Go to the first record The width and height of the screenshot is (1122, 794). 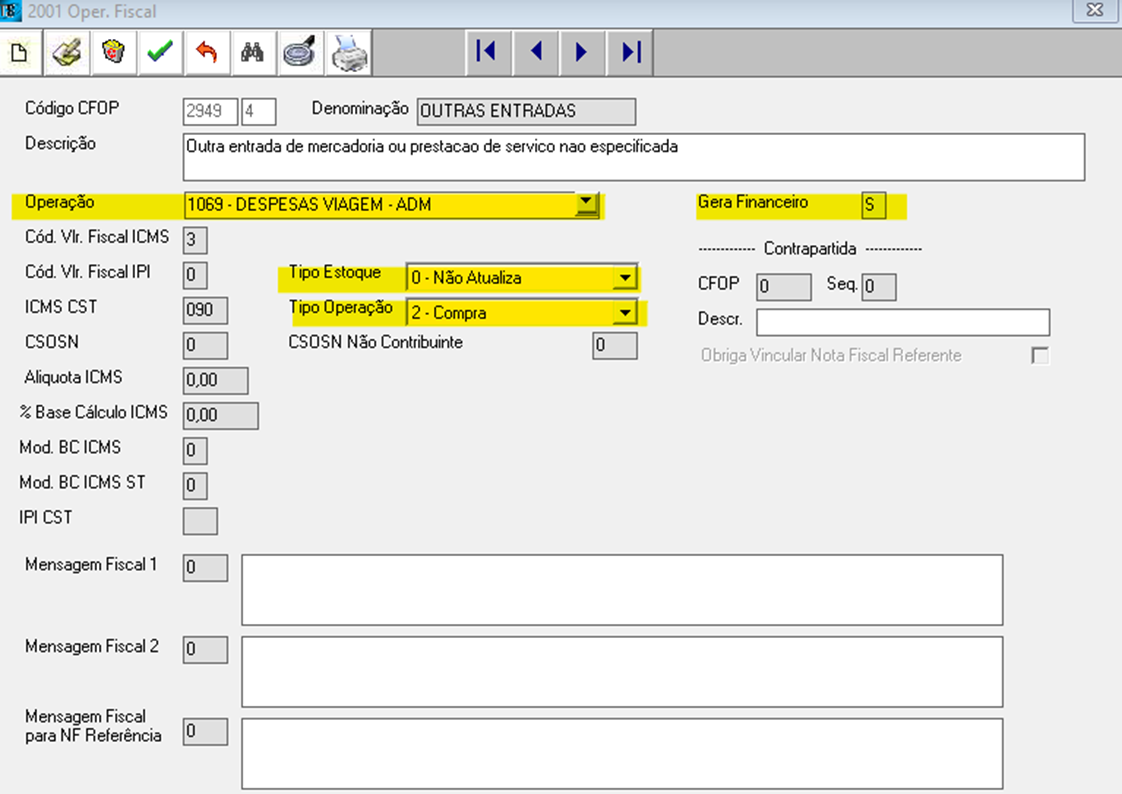point(487,52)
